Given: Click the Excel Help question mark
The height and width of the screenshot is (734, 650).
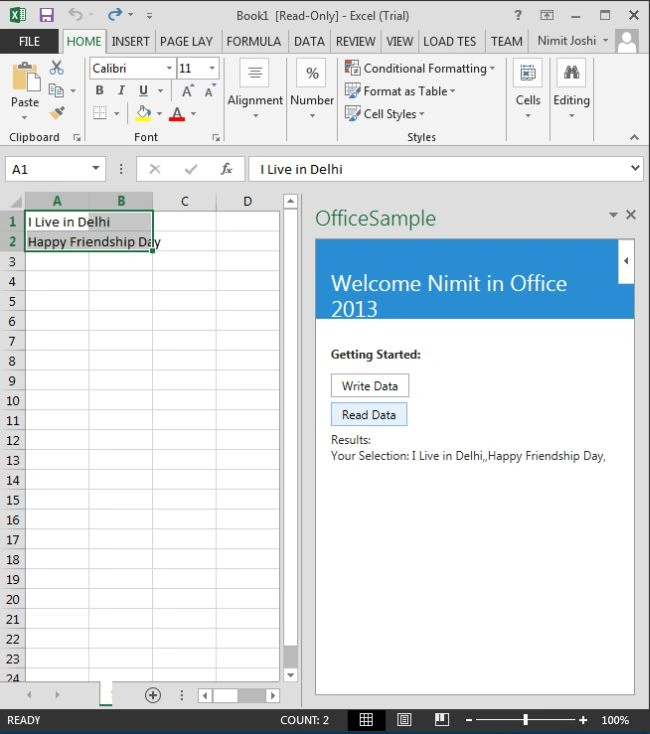Looking at the screenshot, I should pyautogui.click(x=518, y=15).
